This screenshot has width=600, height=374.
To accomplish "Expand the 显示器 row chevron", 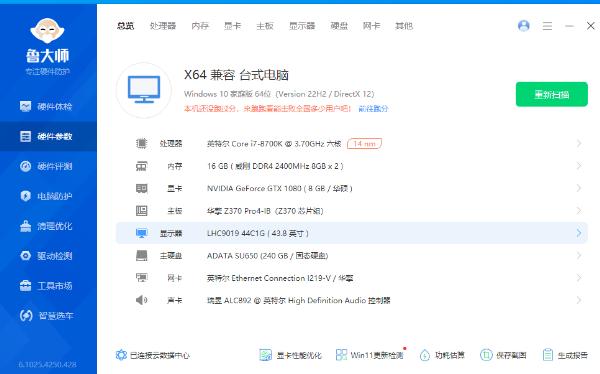I will [x=579, y=233].
